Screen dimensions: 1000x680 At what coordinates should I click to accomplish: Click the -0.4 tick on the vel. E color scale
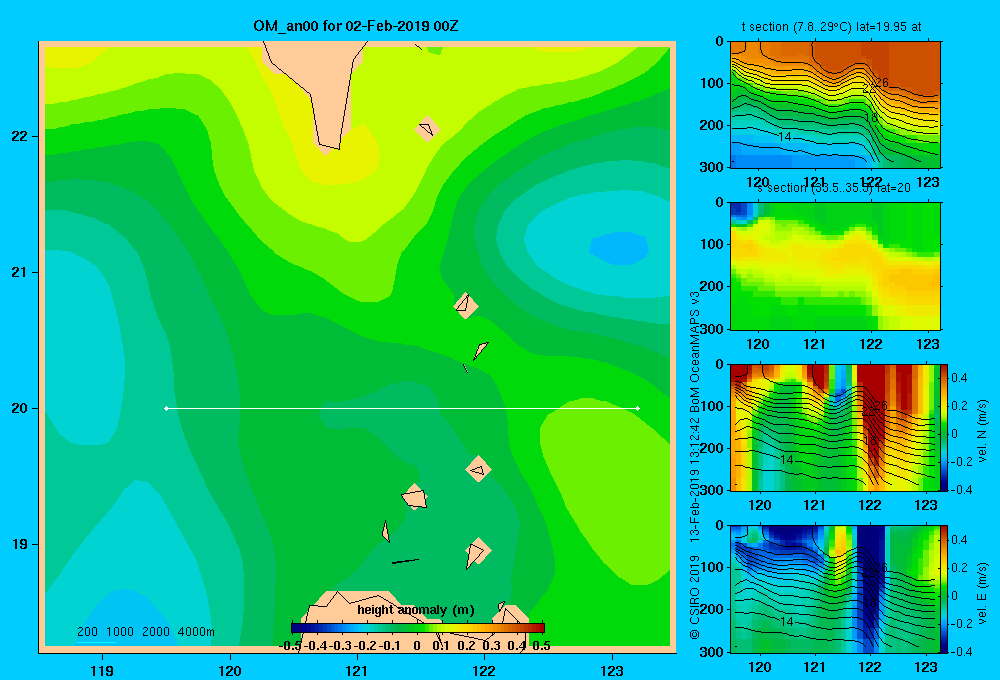959,651
